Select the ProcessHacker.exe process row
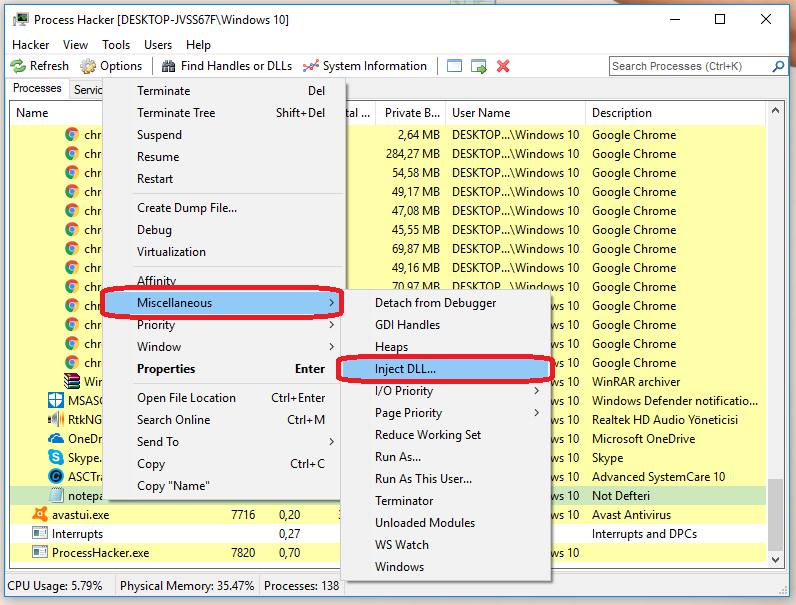 pyautogui.click(x=175, y=553)
